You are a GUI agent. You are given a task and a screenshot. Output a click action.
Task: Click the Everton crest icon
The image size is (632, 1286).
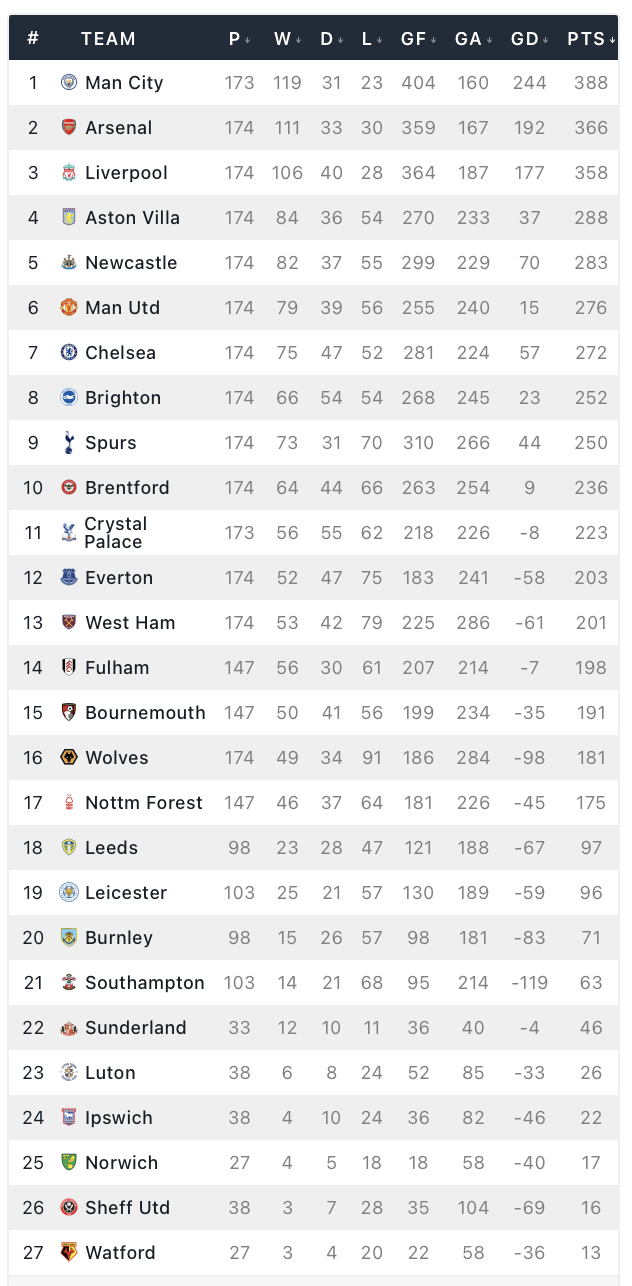point(69,577)
